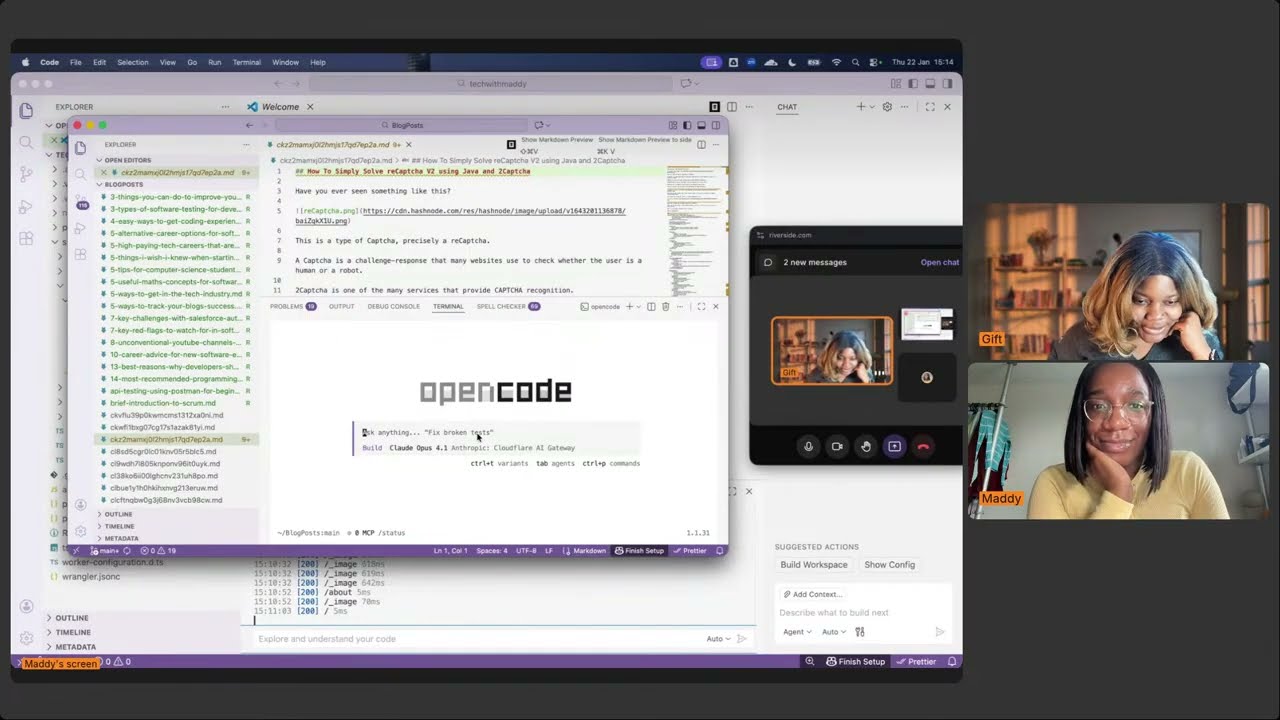Open the Terminal menu in the menu bar
1280x720 pixels.
[246, 62]
